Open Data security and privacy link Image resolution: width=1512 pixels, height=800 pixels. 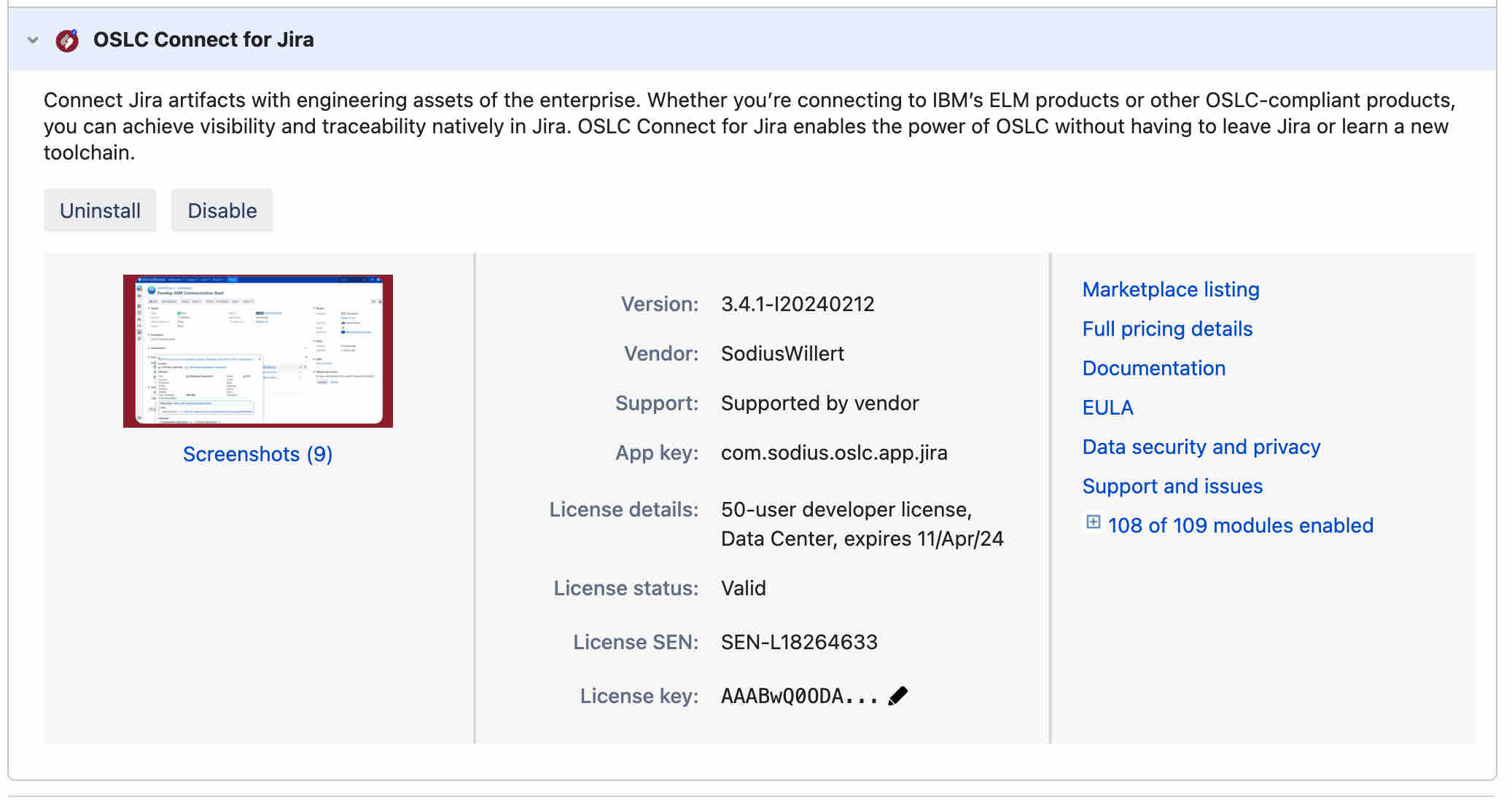coord(1201,447)
